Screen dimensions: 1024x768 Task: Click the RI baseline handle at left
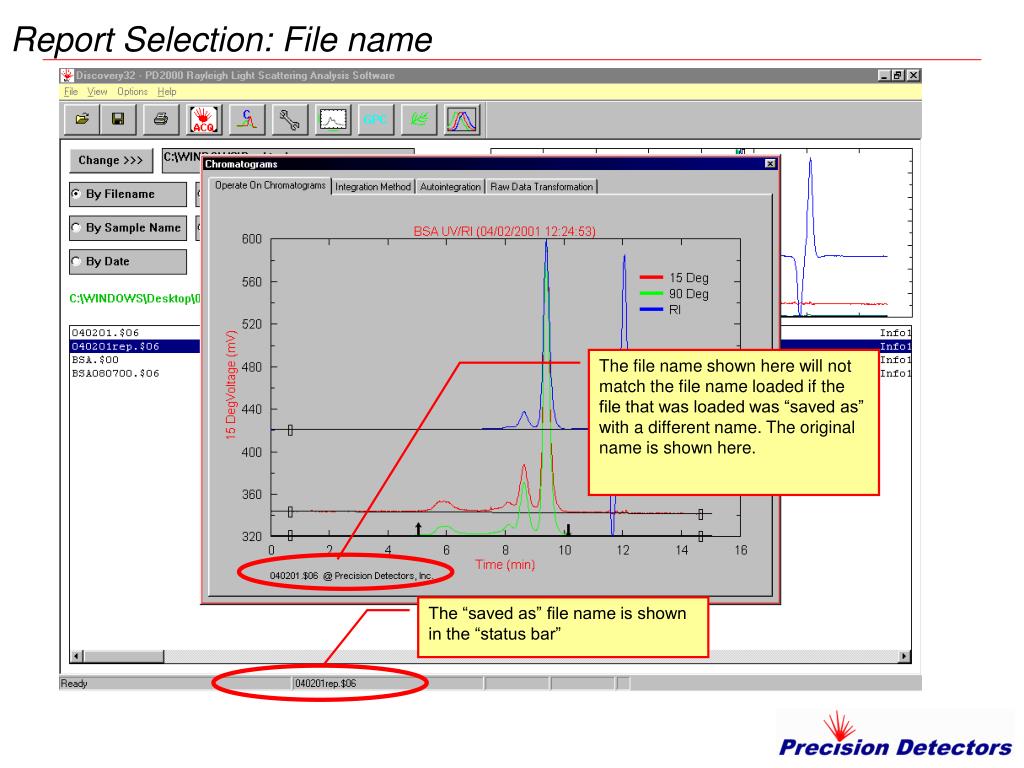click(290, 430)
